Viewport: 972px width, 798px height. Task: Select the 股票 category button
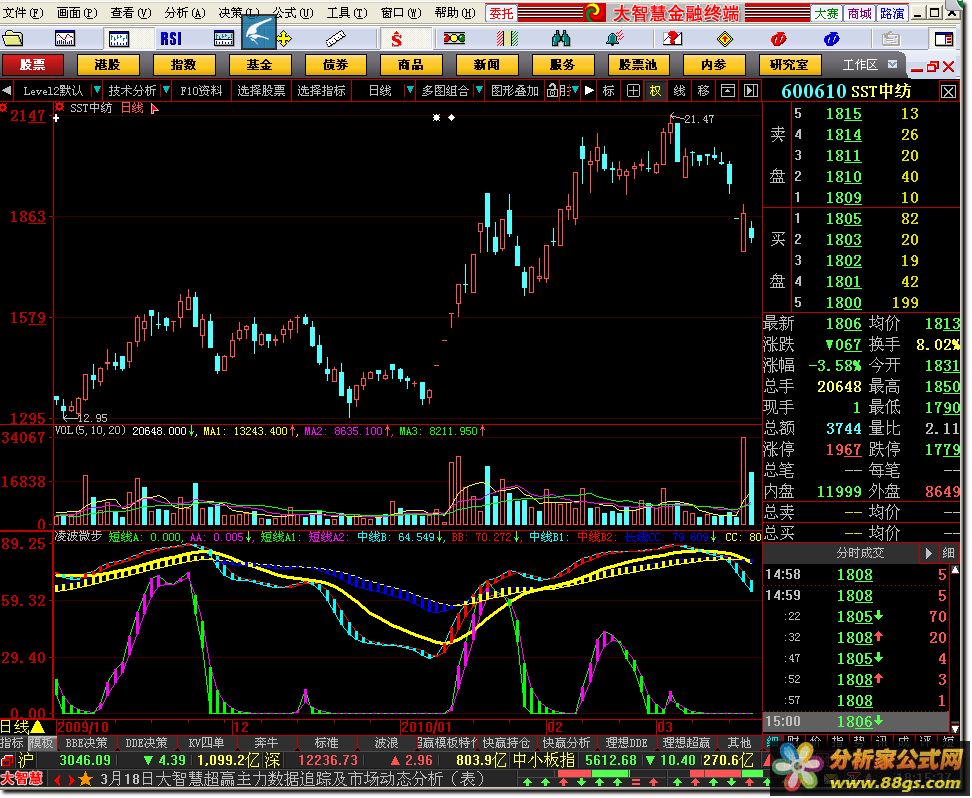tap(32, 64)
